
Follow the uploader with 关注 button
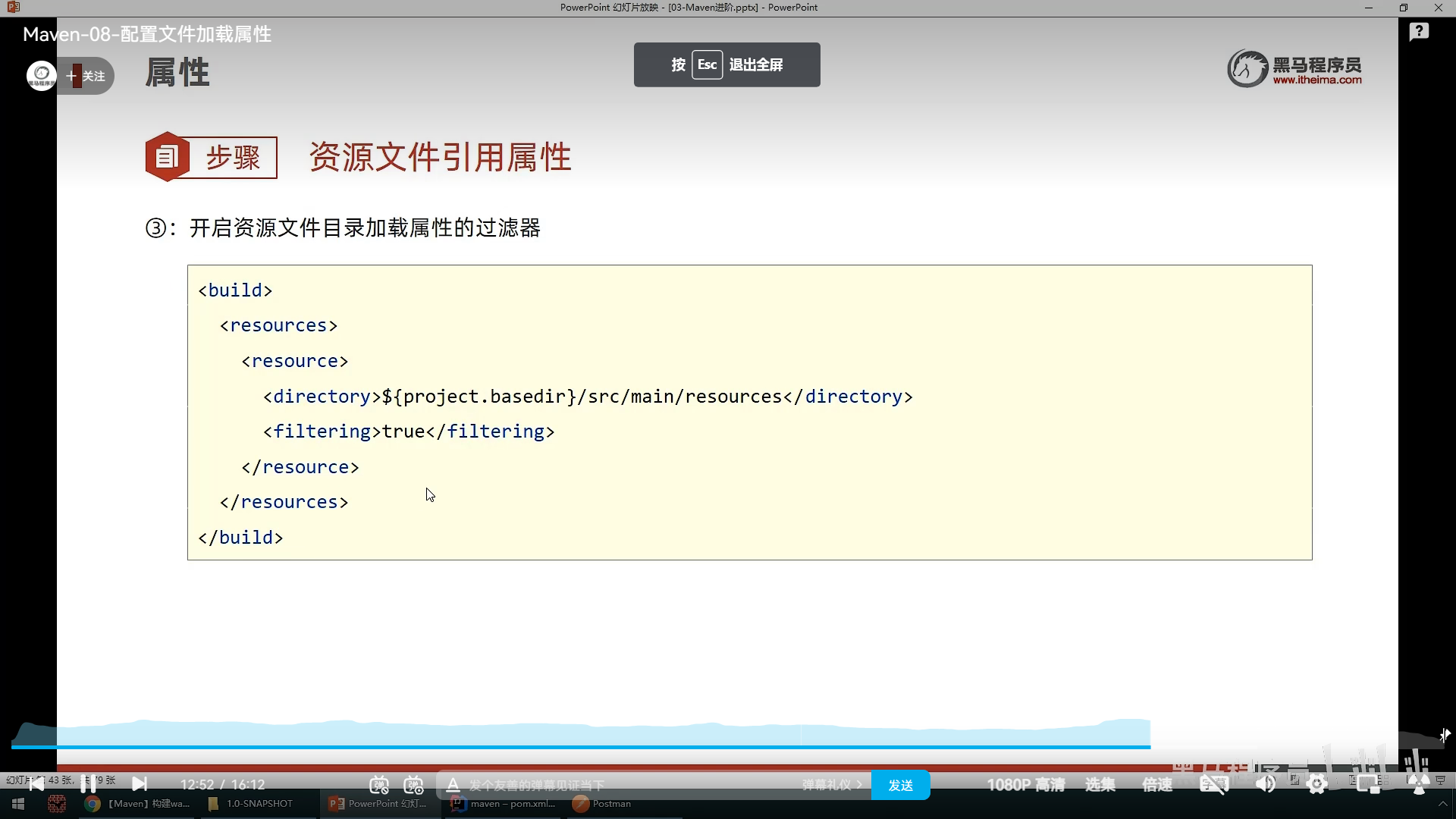click(x=86, y=76)
